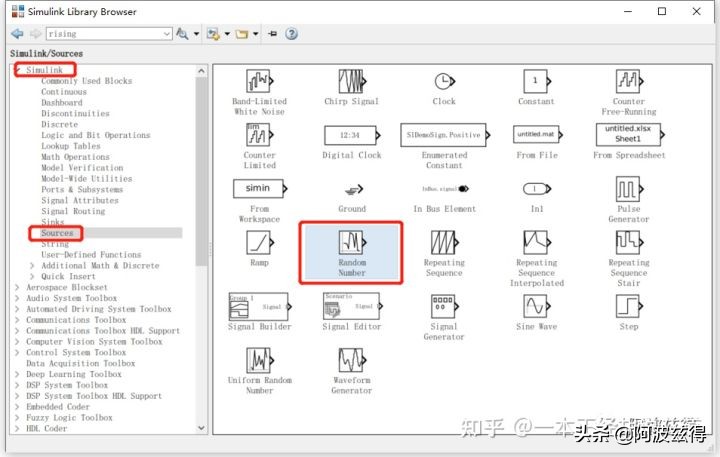Viewport: 720px width, 457px height.
Task: Select the Pulse Generator block
Action: click(x=629, y=189)
